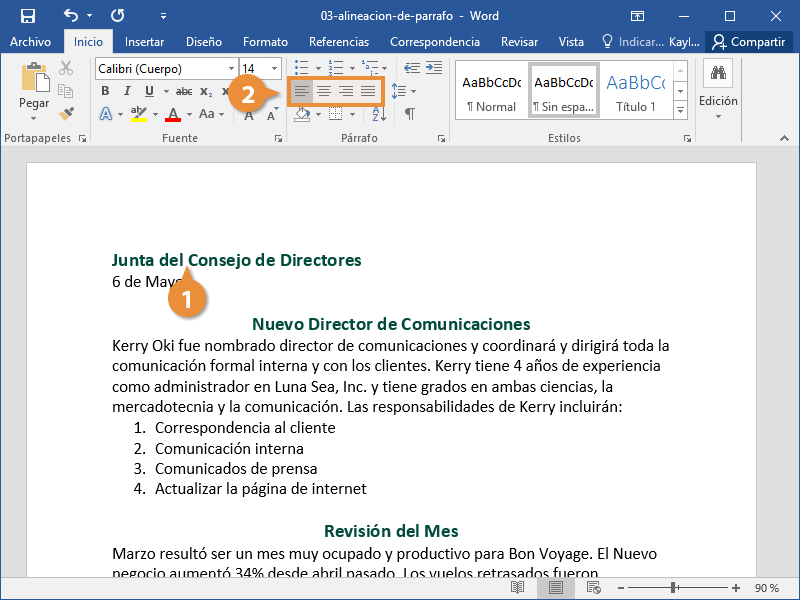The image size is (800, 600).
Task: Click the Bullets list icon
Action: pyautogui.click(x=302, y=67)
